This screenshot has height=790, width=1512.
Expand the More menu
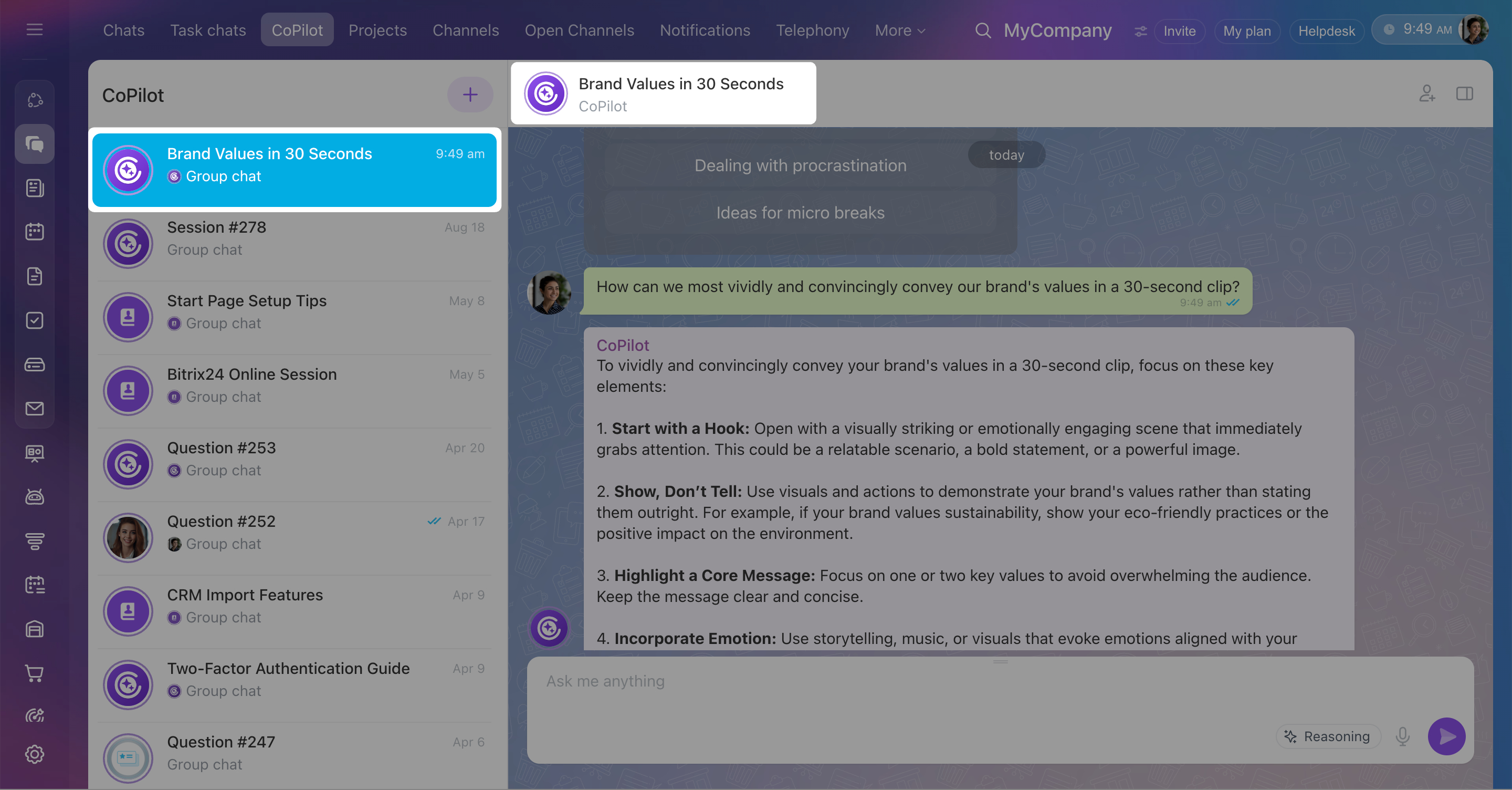pos(900,30)
